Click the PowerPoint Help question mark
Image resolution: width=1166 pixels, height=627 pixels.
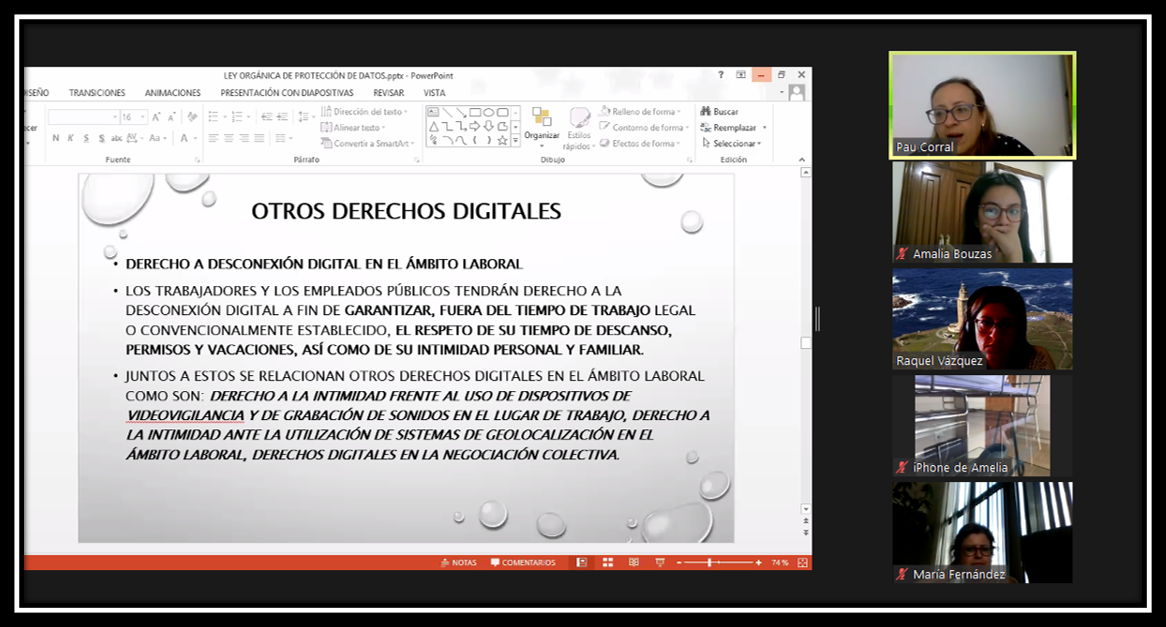721,75
